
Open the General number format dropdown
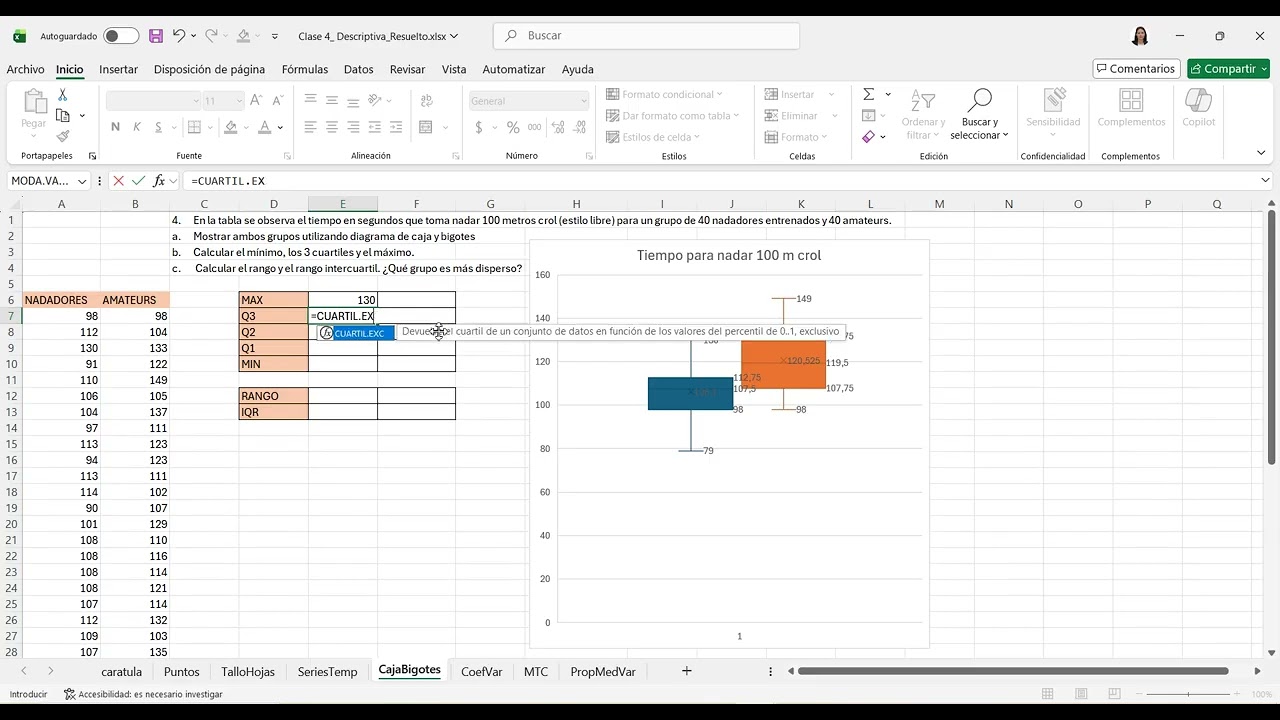click(583, 101)
